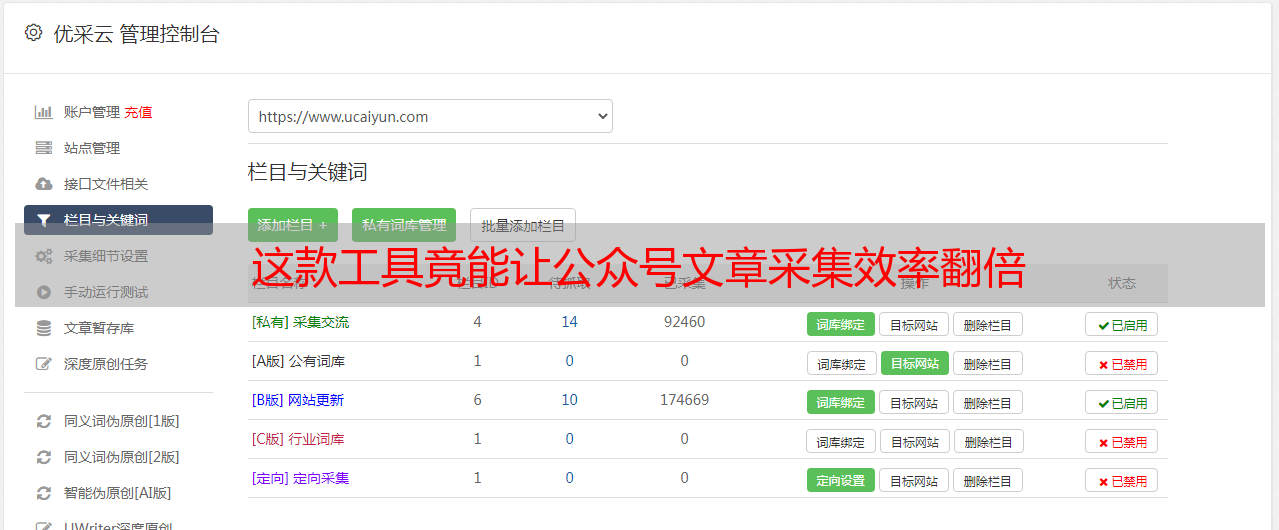Click the 批量添加栏目 button

pos(523,225)
